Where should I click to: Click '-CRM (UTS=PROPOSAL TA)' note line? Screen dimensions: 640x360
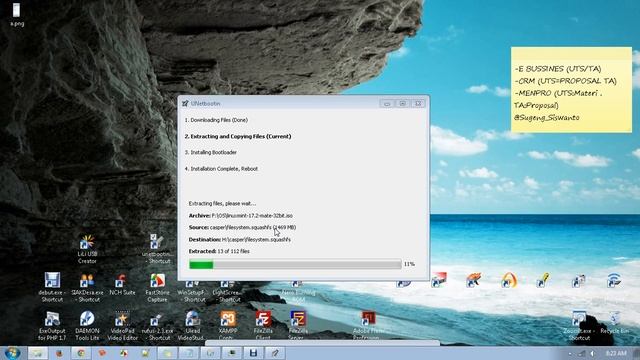tap(566, 81)
